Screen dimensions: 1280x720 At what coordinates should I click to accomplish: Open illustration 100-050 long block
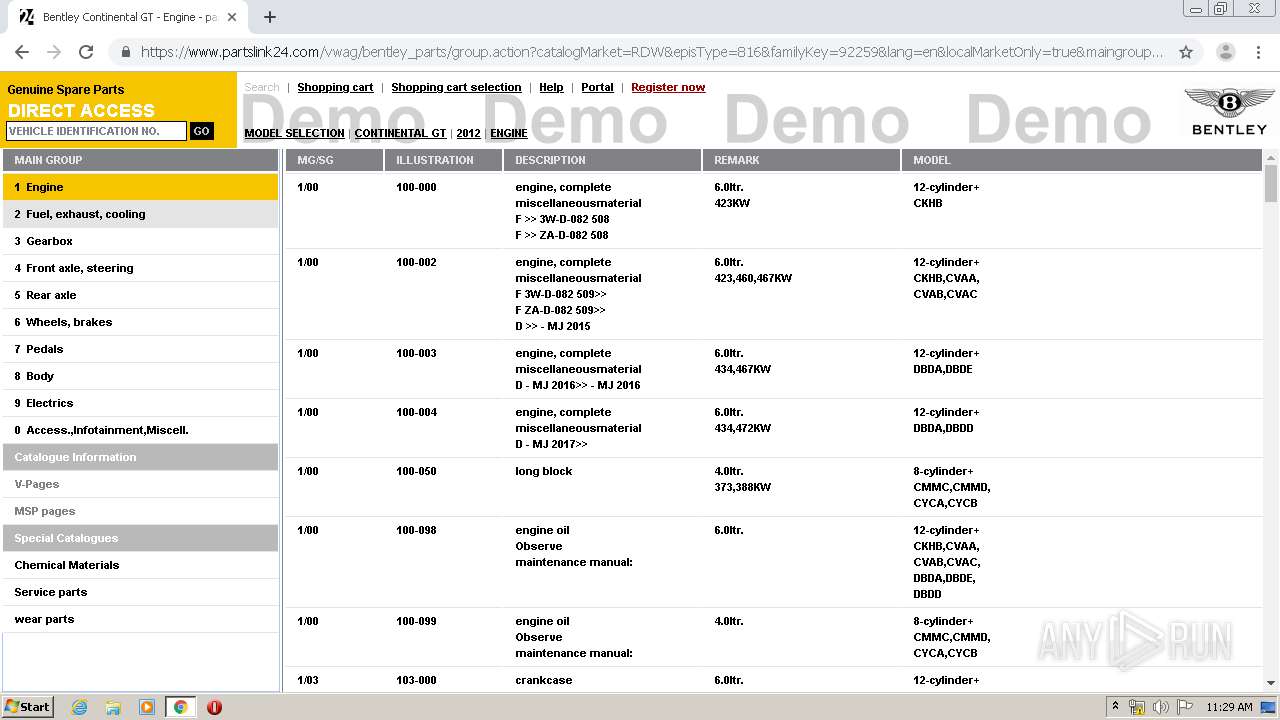coord(774,487)
